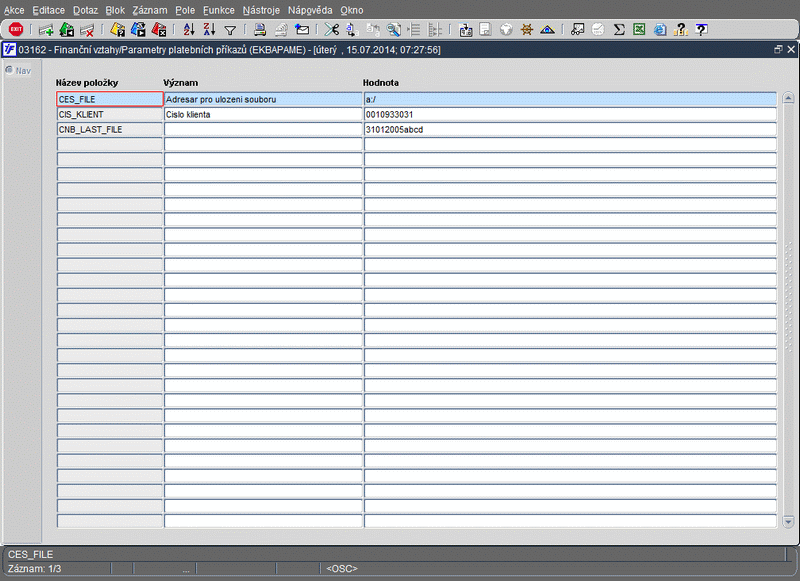Open the Dotaz menu

85,10
